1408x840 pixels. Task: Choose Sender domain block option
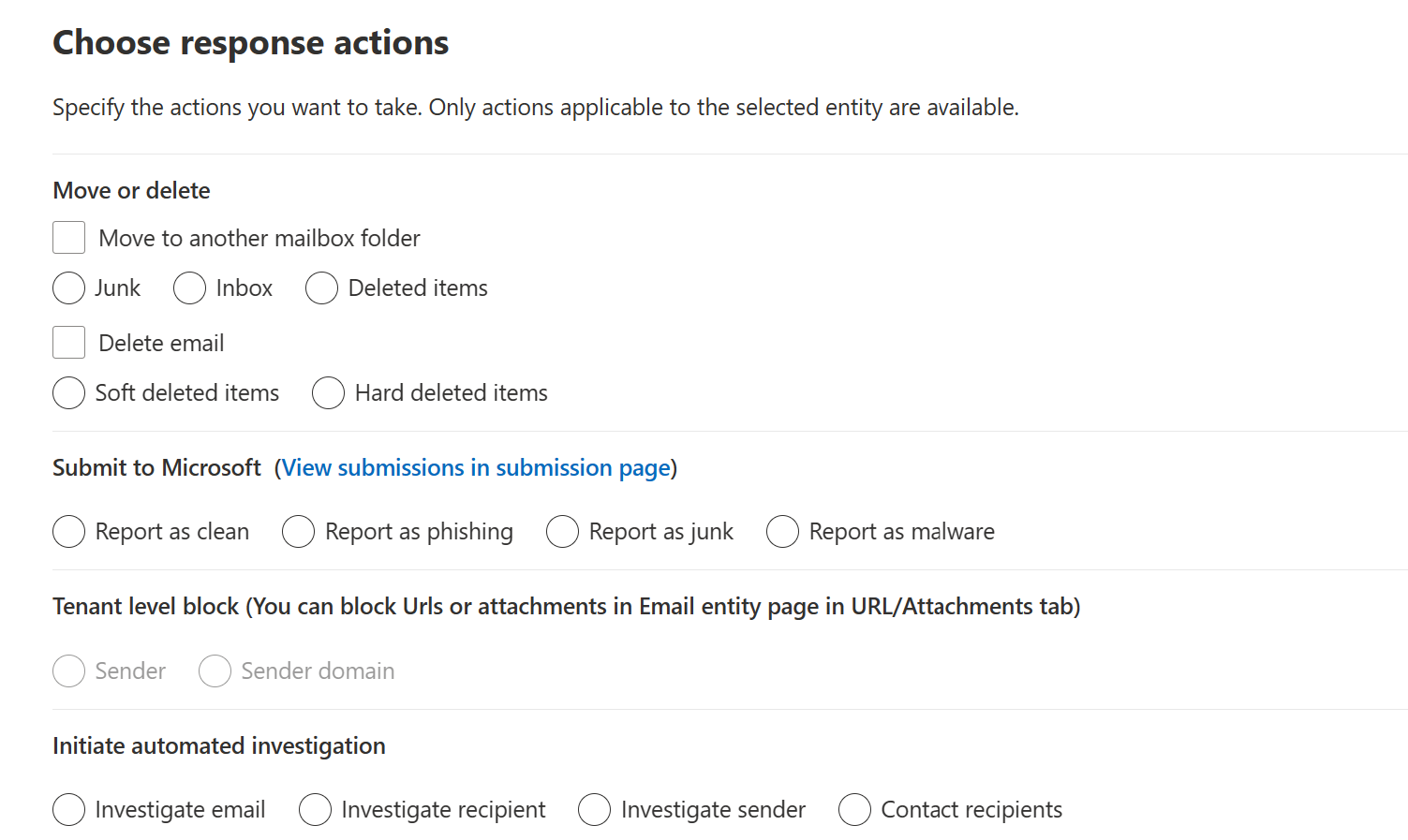(x=215, y=671)
